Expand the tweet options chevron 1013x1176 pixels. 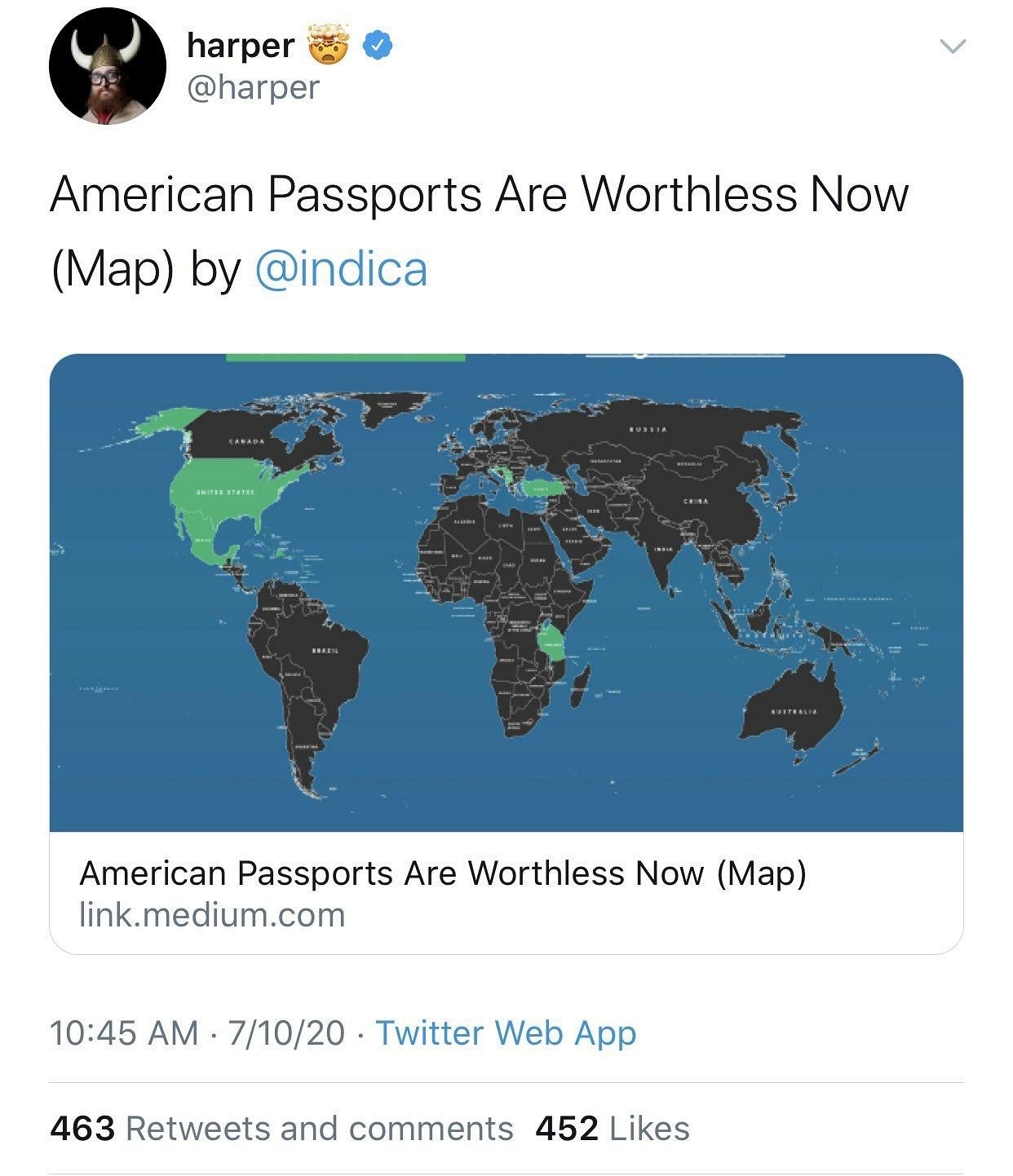[x=953, y=46]
